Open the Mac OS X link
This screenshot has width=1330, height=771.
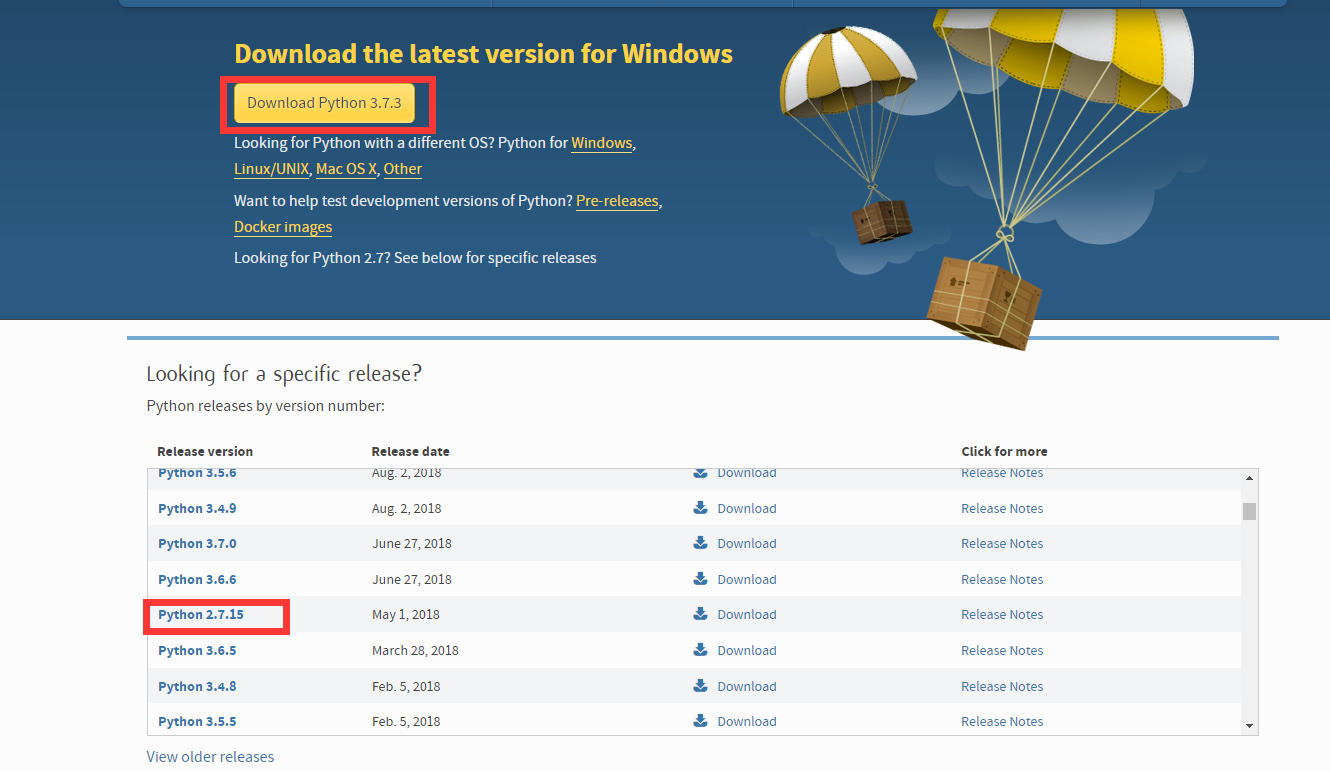(x=346, y=169)
